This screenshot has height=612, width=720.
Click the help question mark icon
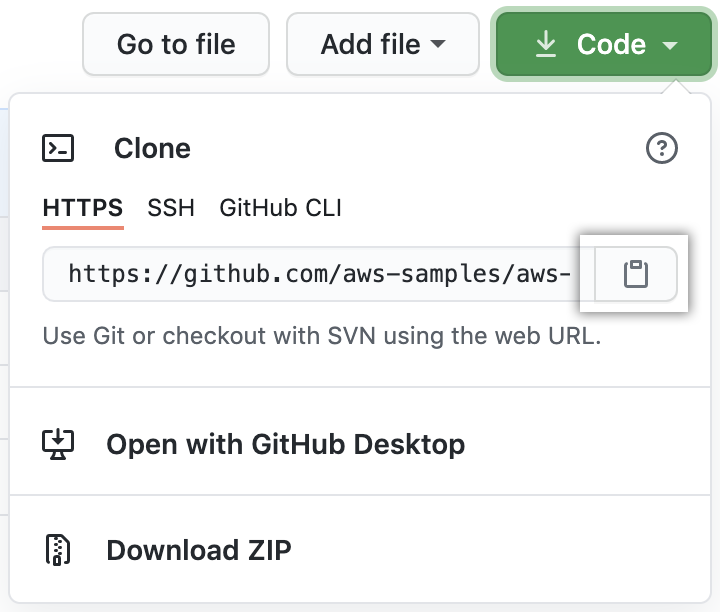click(662, 149)
